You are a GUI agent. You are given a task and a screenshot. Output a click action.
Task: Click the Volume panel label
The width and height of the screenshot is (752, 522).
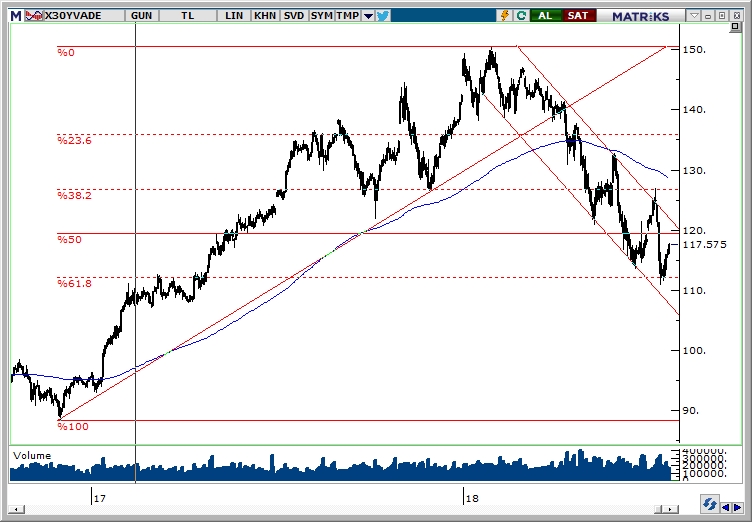(x=32, y=455)
